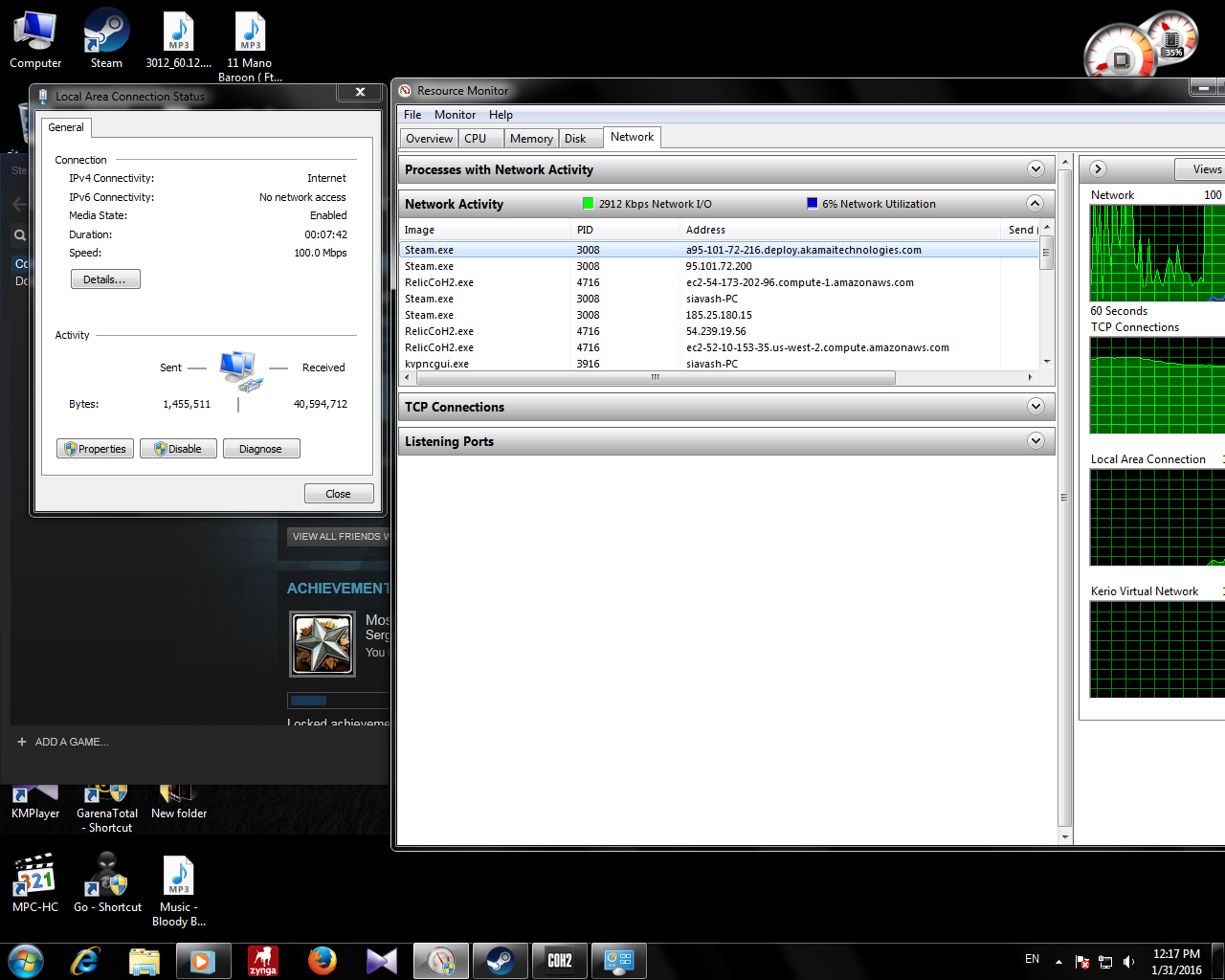Click the Diagnose button
This screenshot has width=1225, height=980.
point(261,449)
